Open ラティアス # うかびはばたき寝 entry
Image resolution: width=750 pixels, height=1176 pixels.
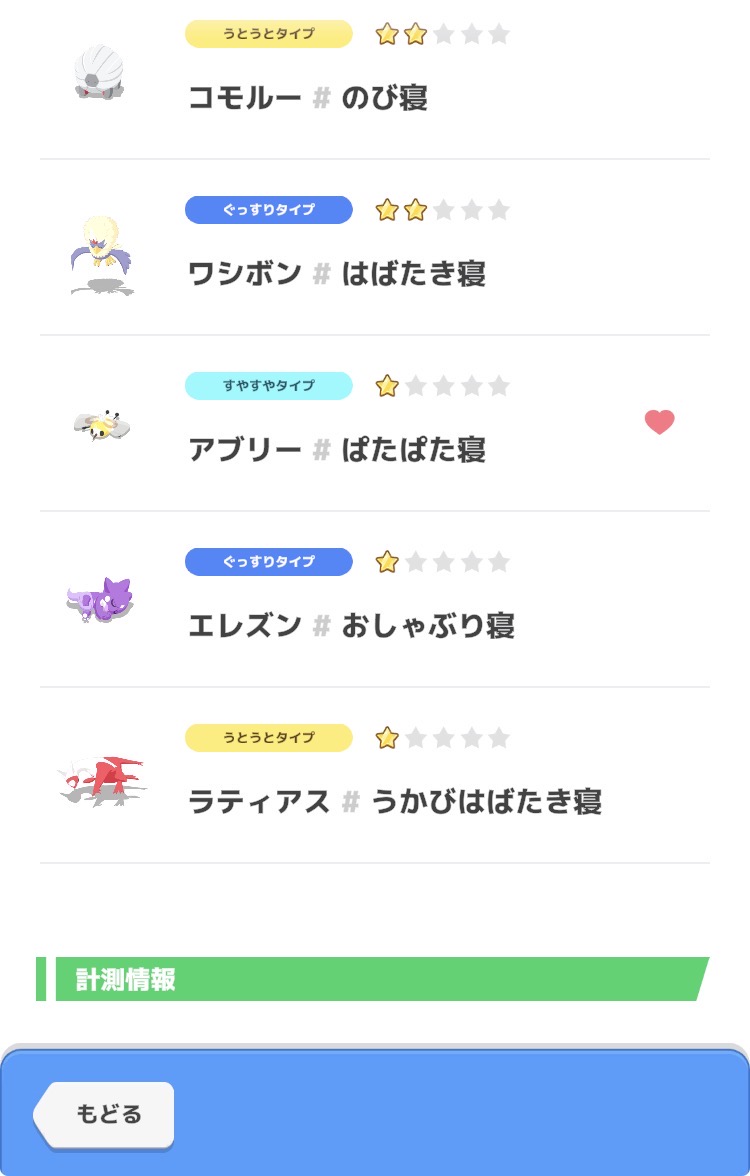pos(395,802)
